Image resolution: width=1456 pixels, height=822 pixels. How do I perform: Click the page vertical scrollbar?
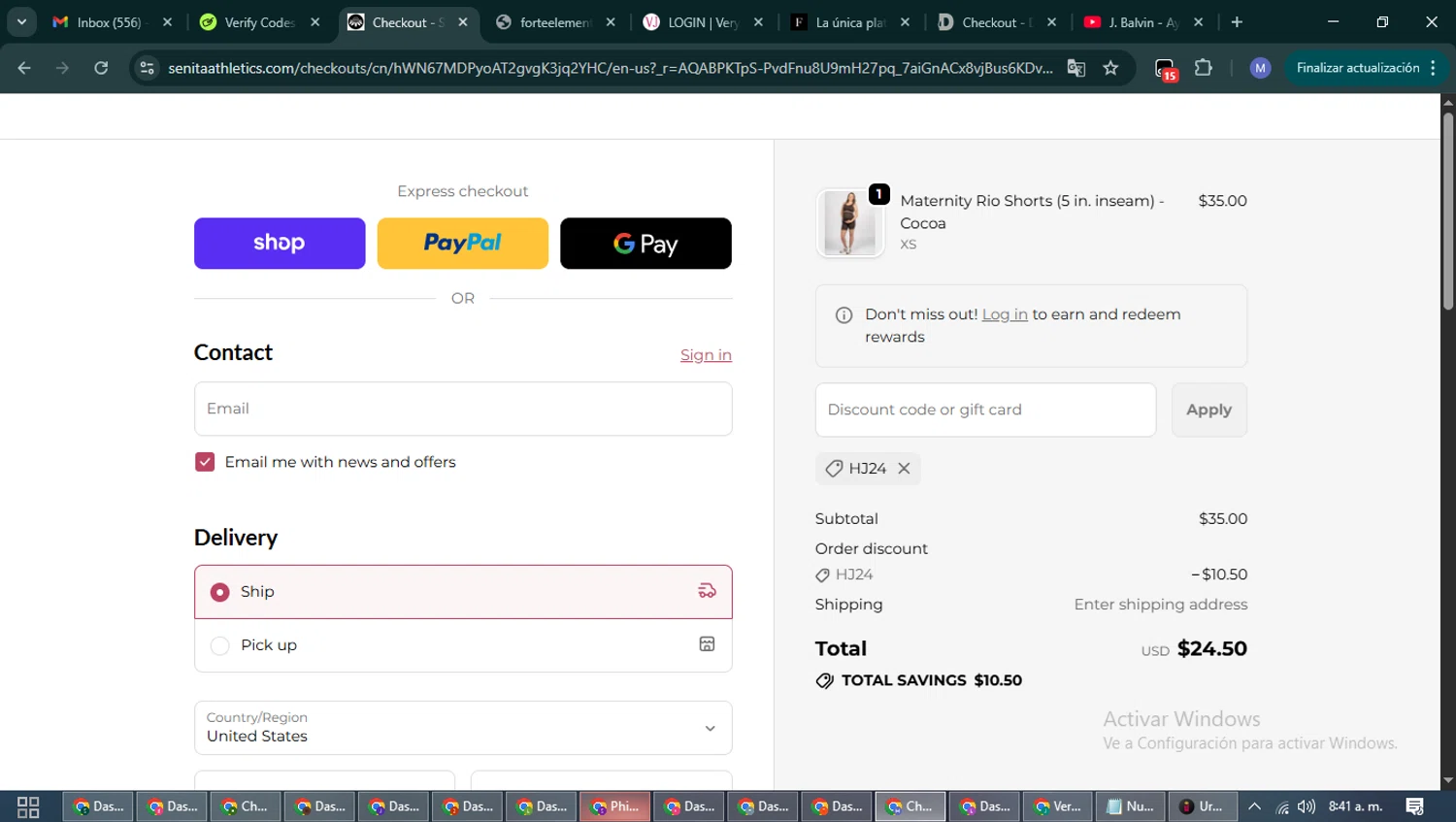click(x=1448, y=214)
